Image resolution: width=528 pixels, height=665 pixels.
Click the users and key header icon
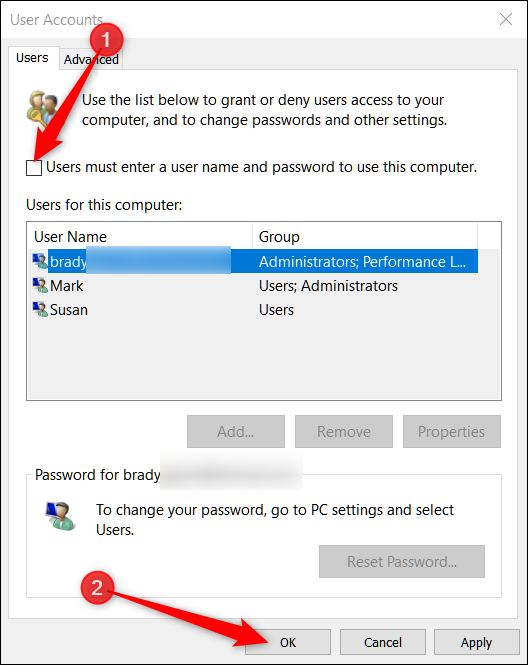click(x=43, y=109)
